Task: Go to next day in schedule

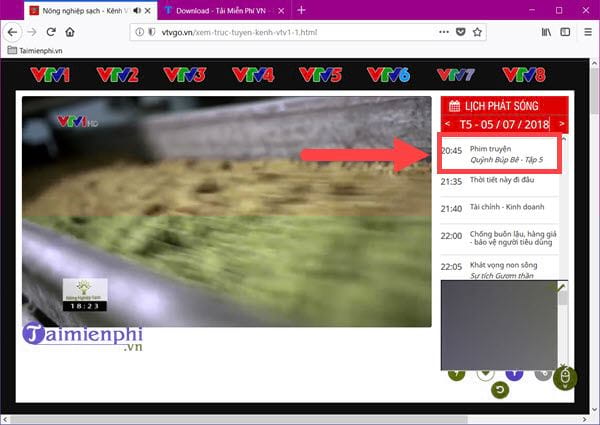Action: 562,124
